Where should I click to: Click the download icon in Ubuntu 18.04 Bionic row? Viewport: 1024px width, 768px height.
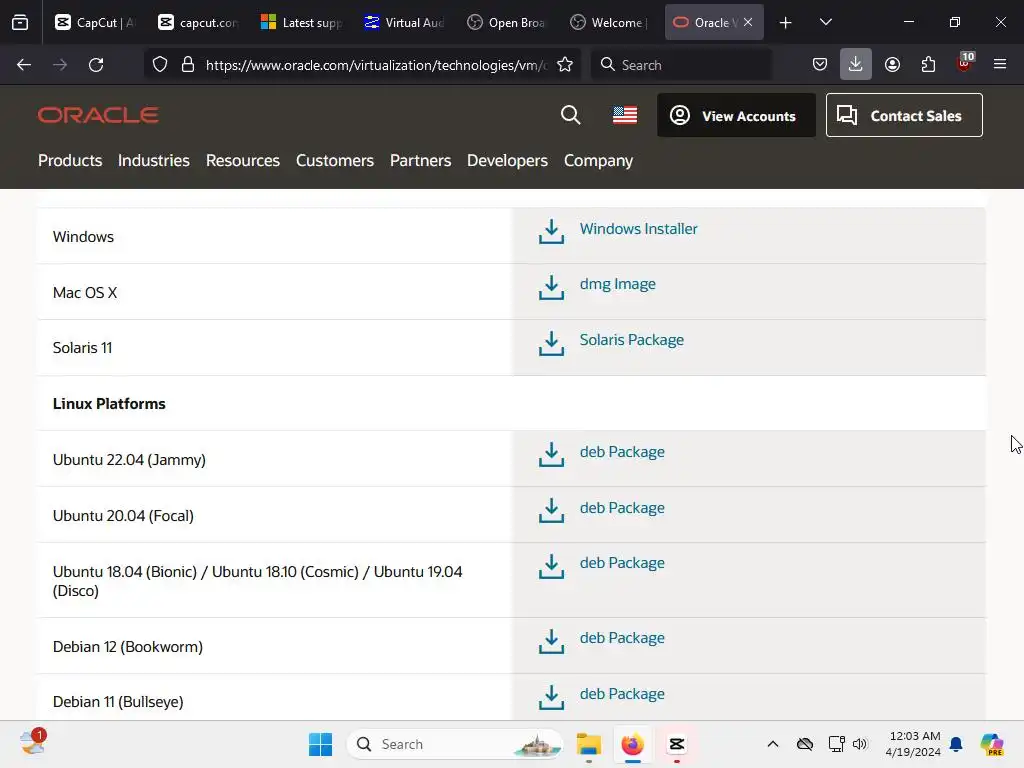551,566
